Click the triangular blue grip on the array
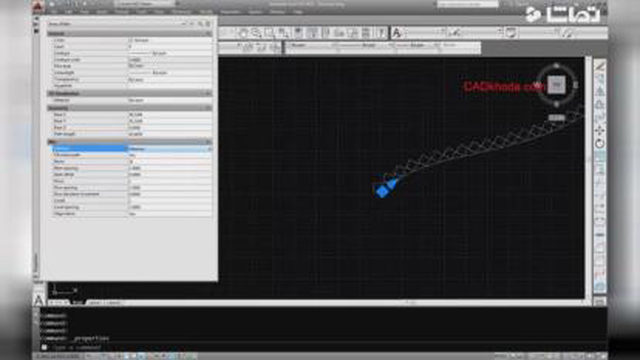 [x=392, y=183]
